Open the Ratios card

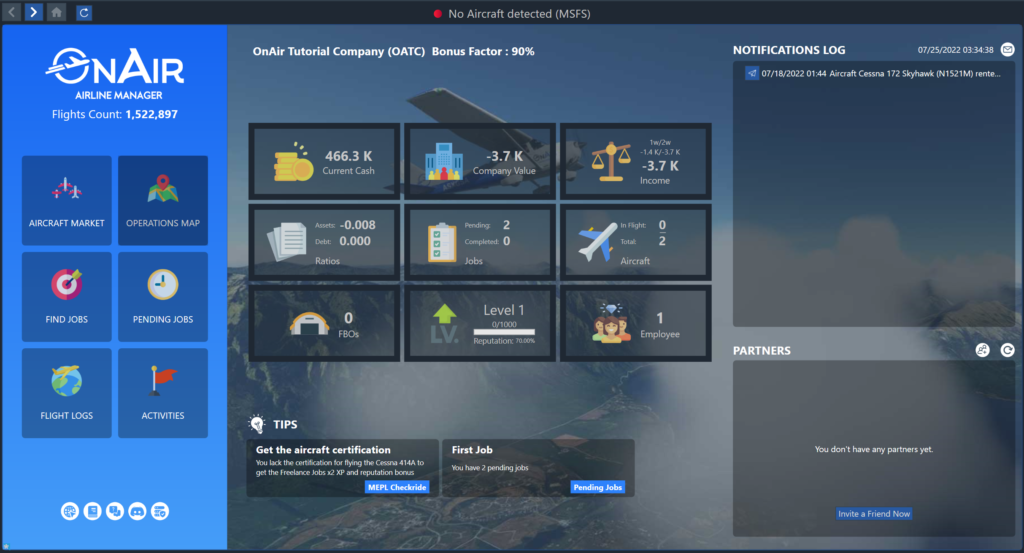tap(325, 242)
